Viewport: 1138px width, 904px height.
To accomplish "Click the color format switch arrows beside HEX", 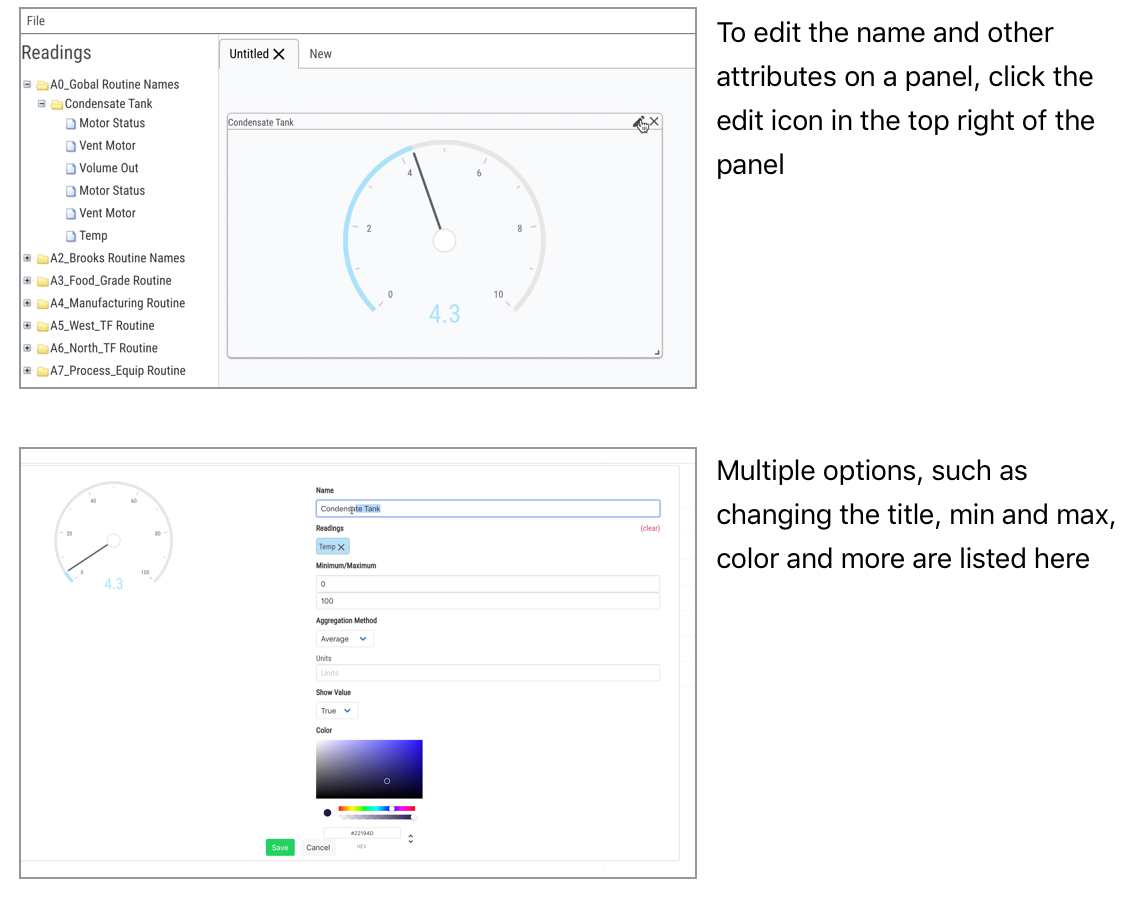I will pos(411,838).
